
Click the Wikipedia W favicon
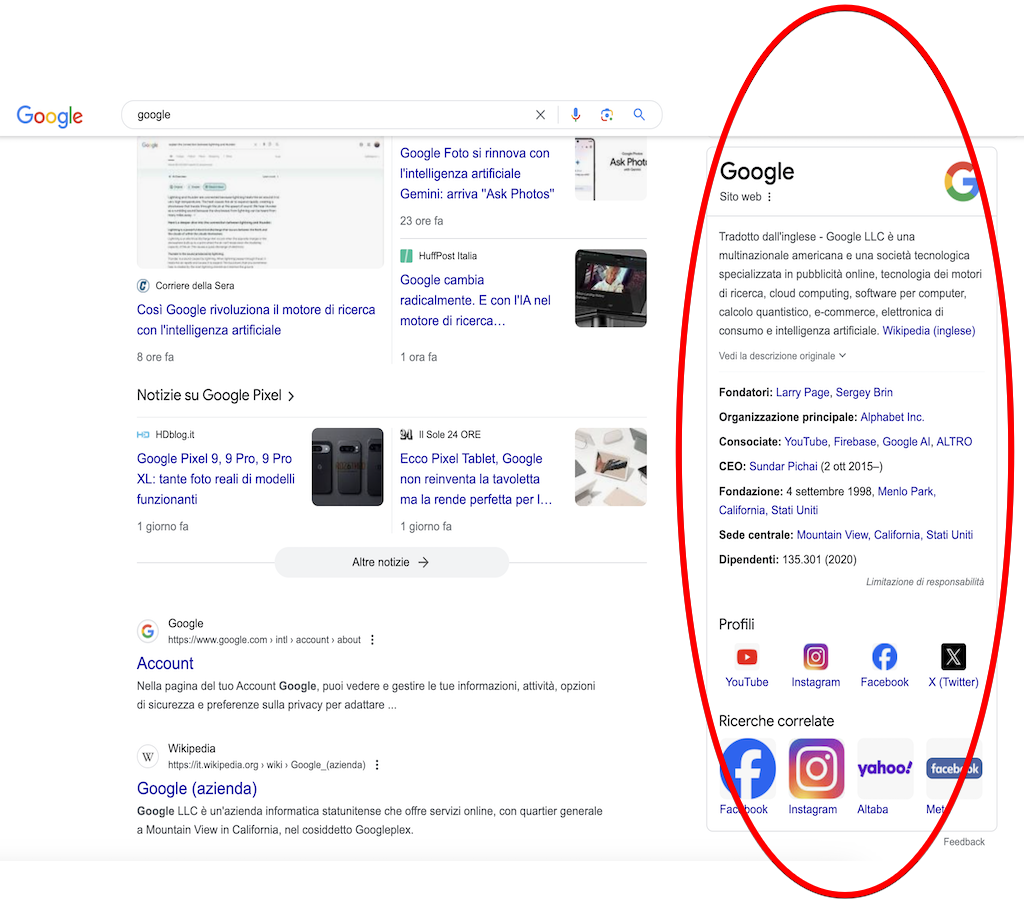(148, 756)
